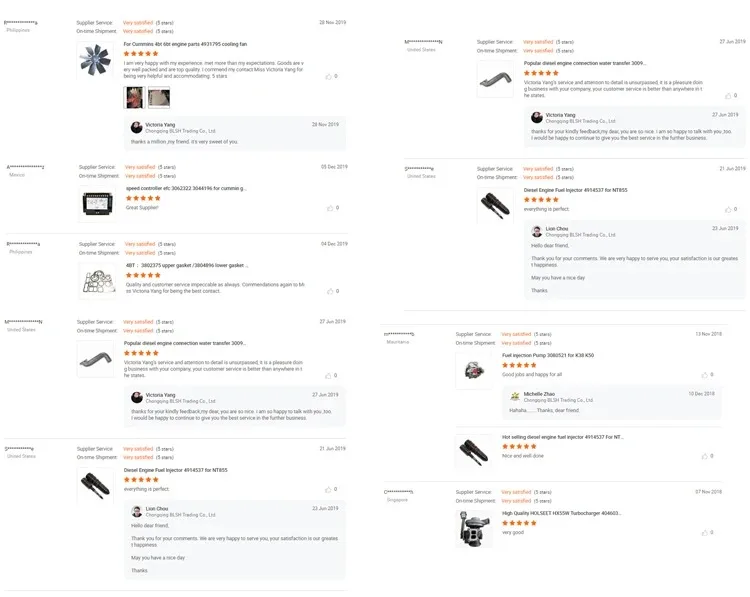Click thumbs-up on the HOLSET turbocharger review
Screen dimensions: 750x597
(707, 532)
